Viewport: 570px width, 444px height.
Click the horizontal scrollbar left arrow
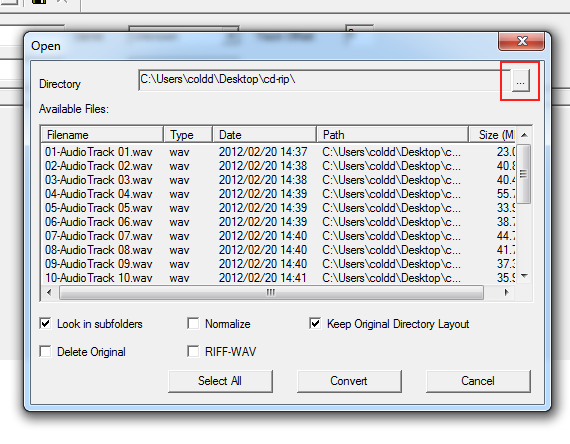(49, 292)
